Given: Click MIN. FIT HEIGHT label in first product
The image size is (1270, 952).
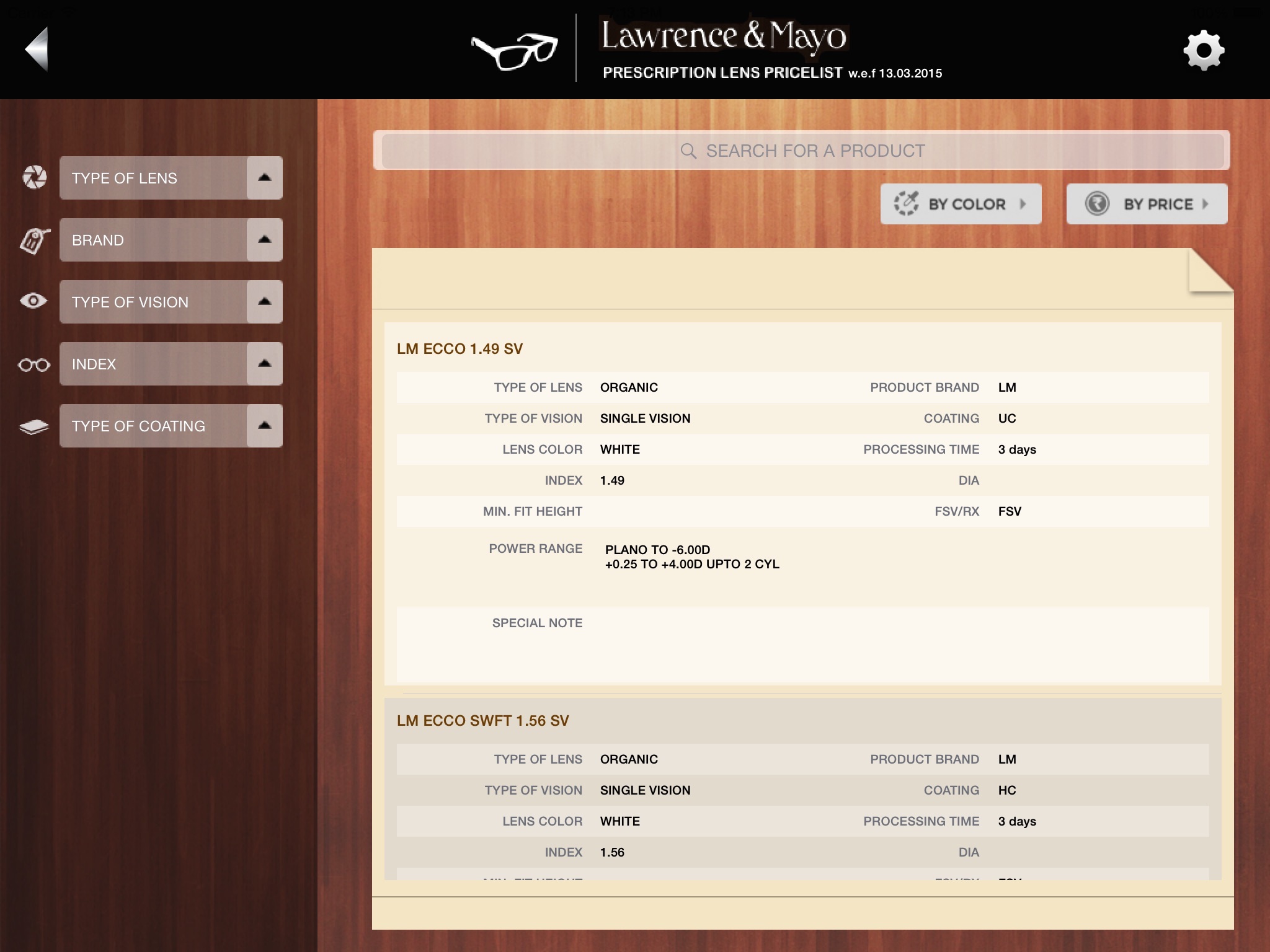Looking at the screenshot, I should (x=532, y=511).
